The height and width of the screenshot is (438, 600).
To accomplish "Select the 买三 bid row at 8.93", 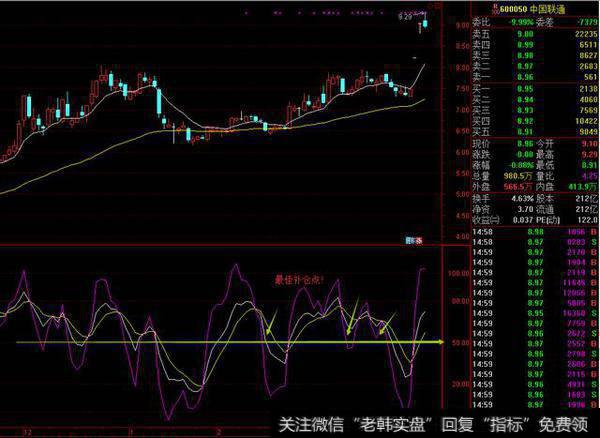I will (535, 110).
